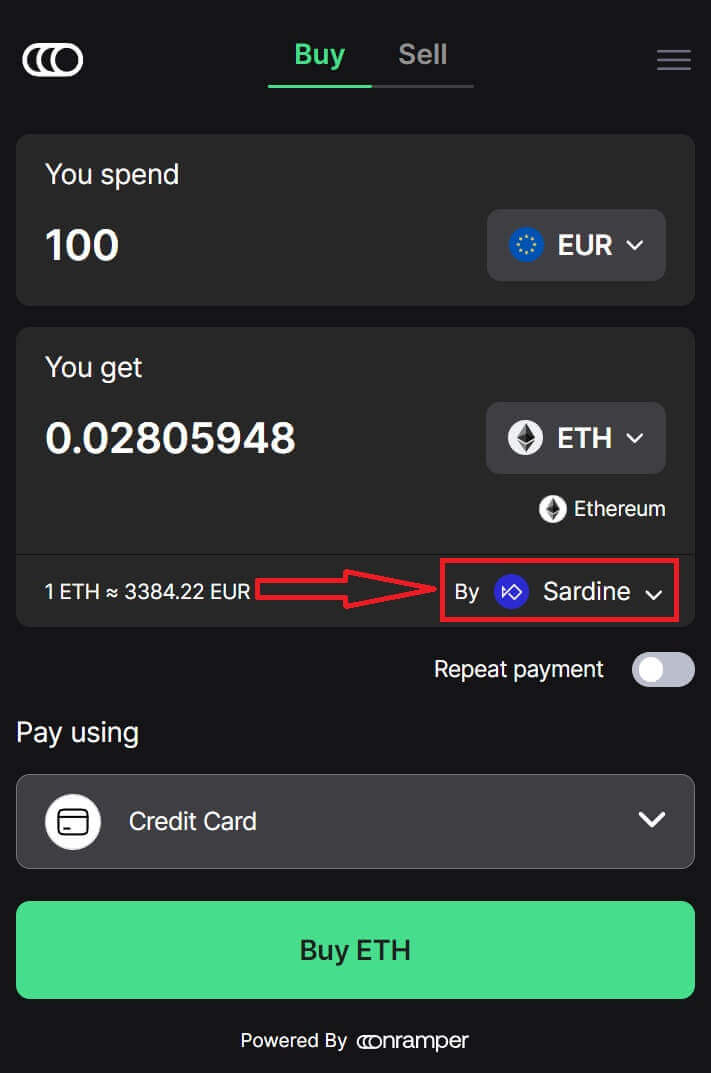Viewport: 711px width, 1073px height.
Task: Click the Onramper logo at top left
Action: point(53,60)
